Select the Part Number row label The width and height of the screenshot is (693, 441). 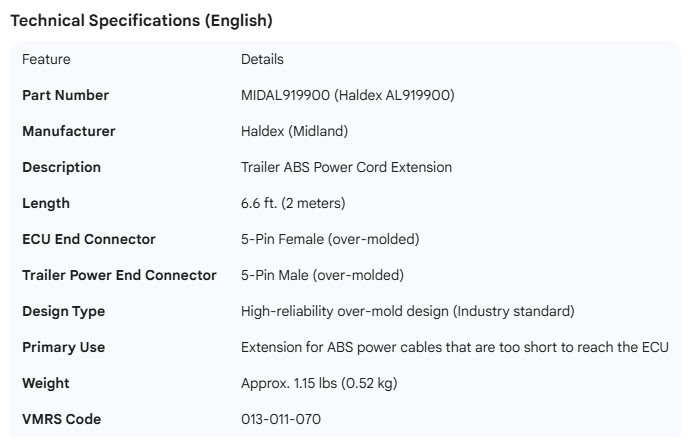(65, 95)
